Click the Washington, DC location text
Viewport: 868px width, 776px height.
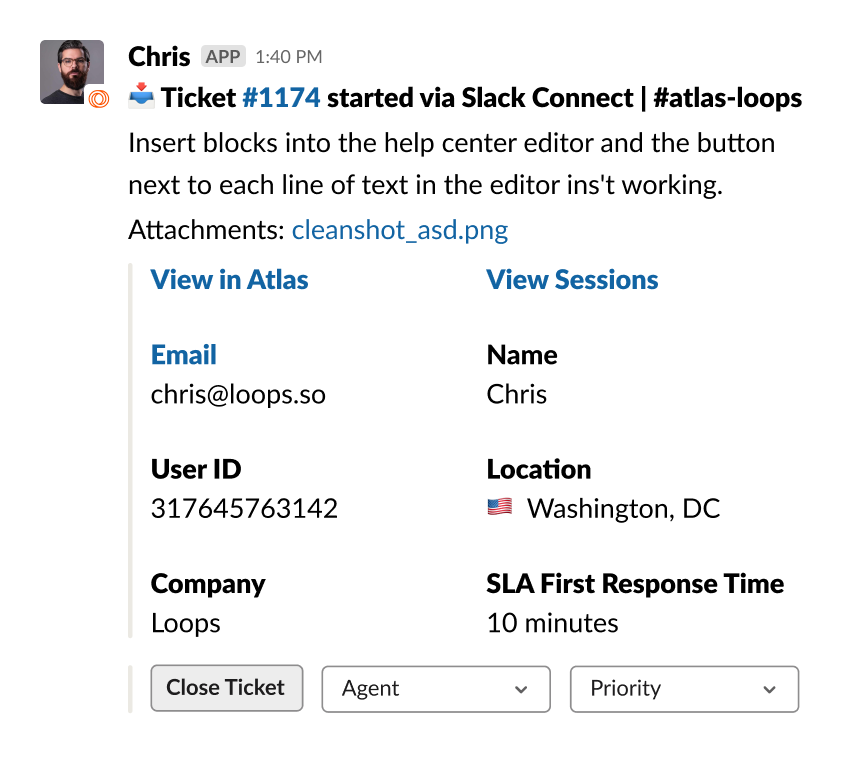point(623,509)
